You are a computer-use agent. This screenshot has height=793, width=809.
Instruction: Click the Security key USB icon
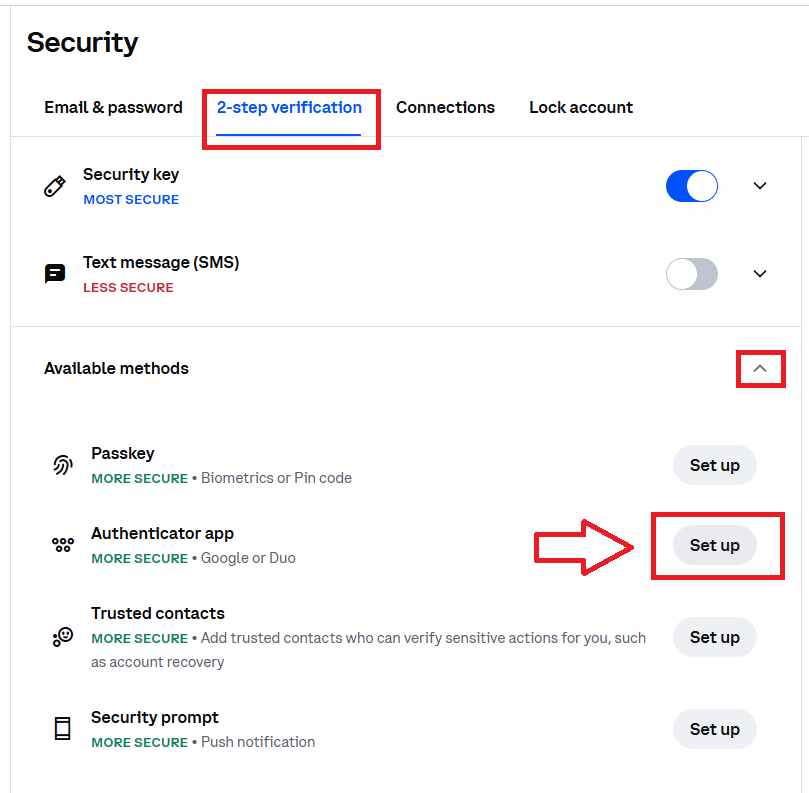(x=55, y=186)
